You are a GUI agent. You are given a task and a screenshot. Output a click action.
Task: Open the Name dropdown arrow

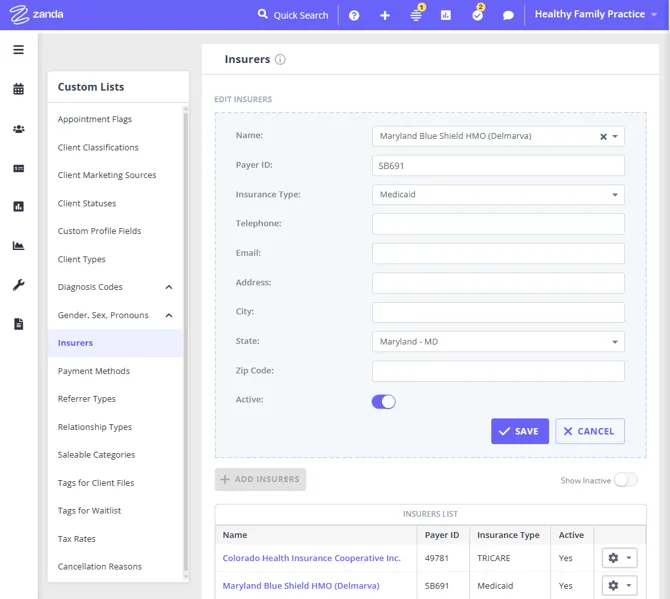click(x=615, y=137)
